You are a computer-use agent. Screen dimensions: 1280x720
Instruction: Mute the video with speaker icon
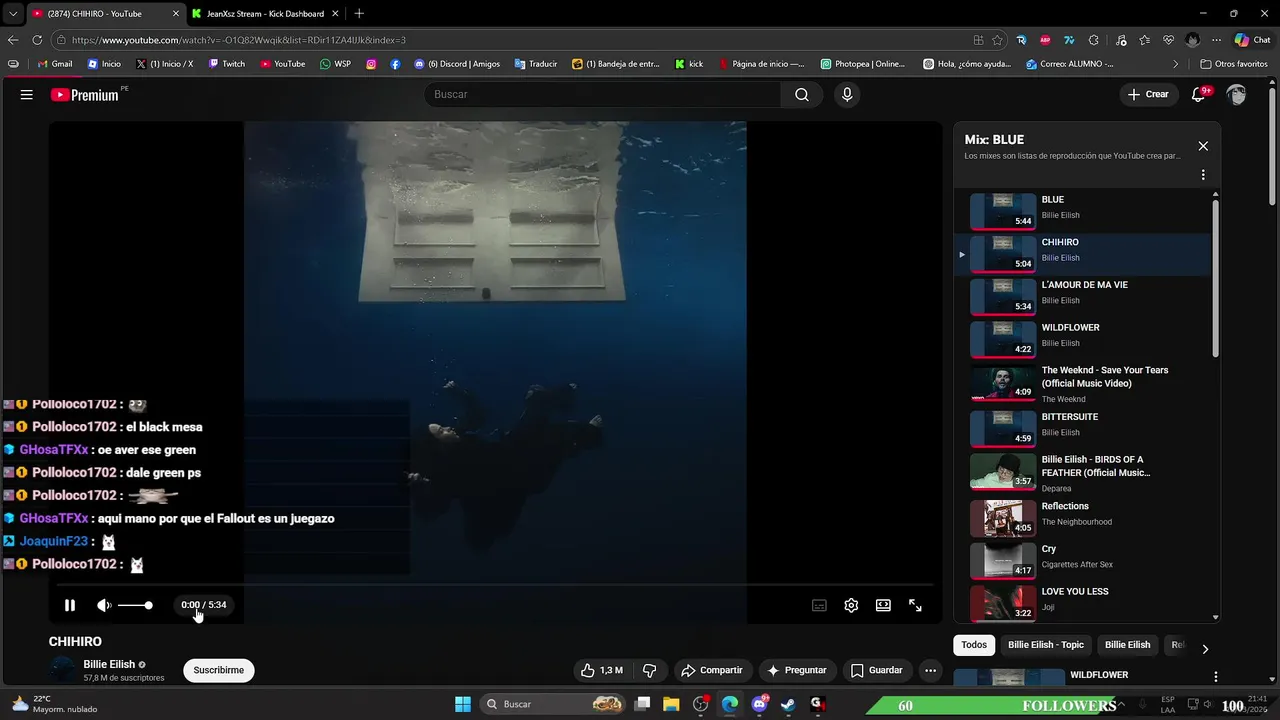click(104, 605)
